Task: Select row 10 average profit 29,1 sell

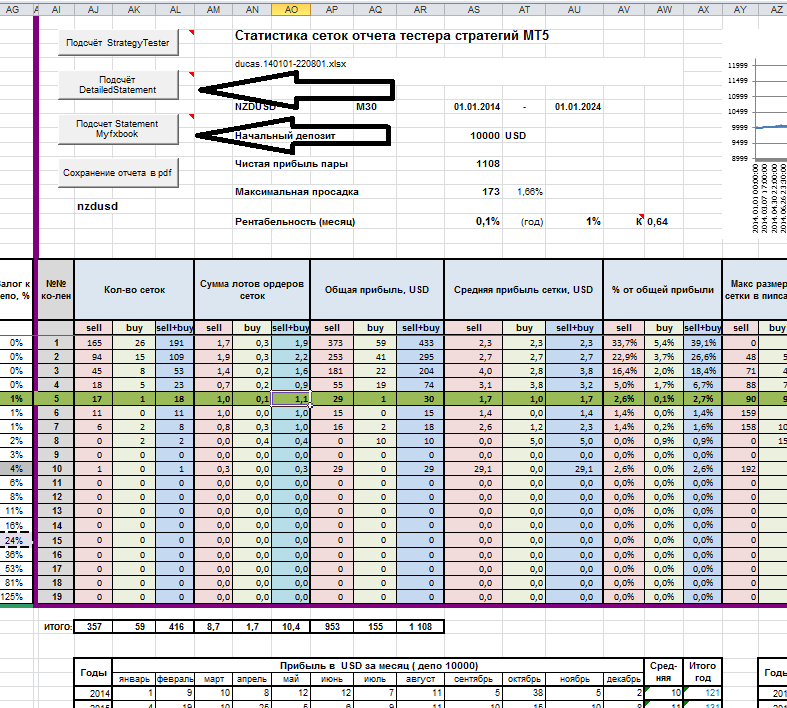Action: coord(473,469)
